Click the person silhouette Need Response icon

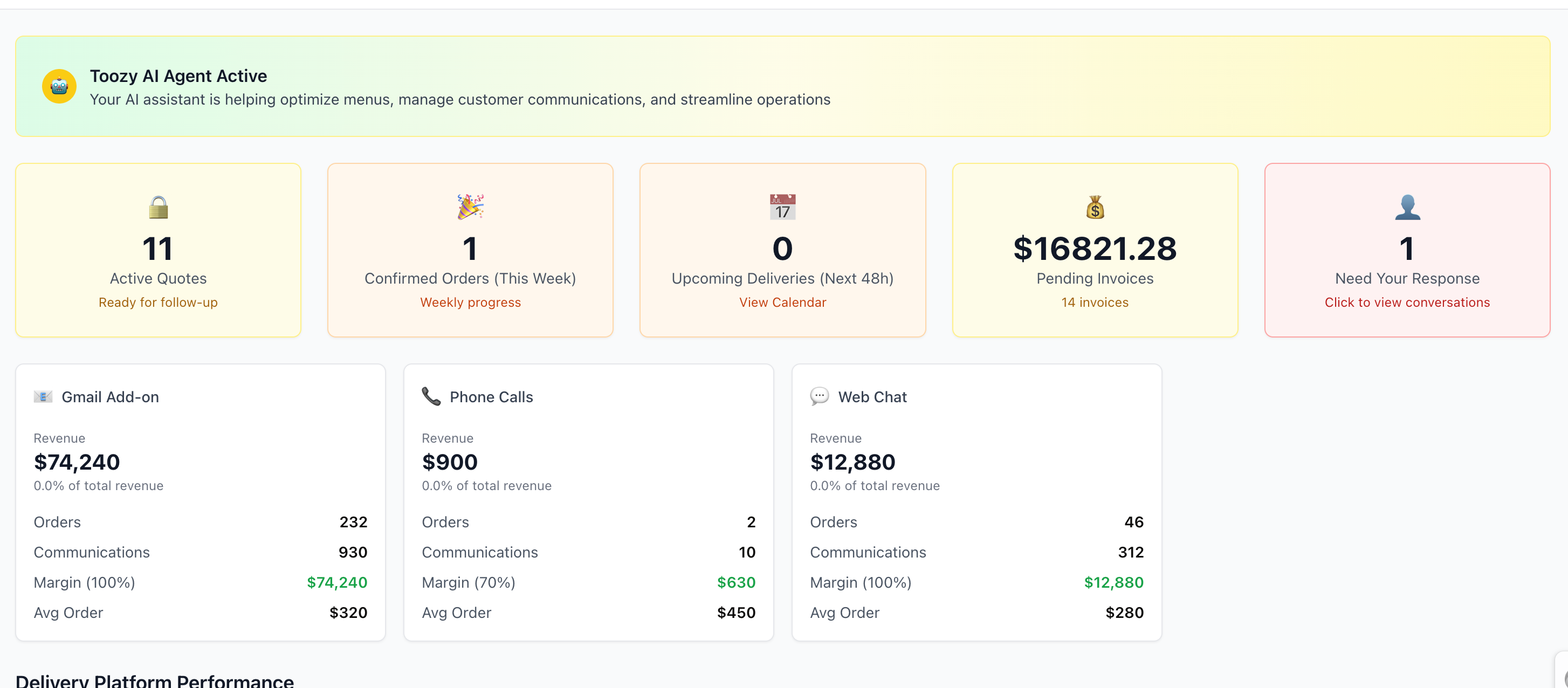pyautogui.click(x=1407, y=208)
